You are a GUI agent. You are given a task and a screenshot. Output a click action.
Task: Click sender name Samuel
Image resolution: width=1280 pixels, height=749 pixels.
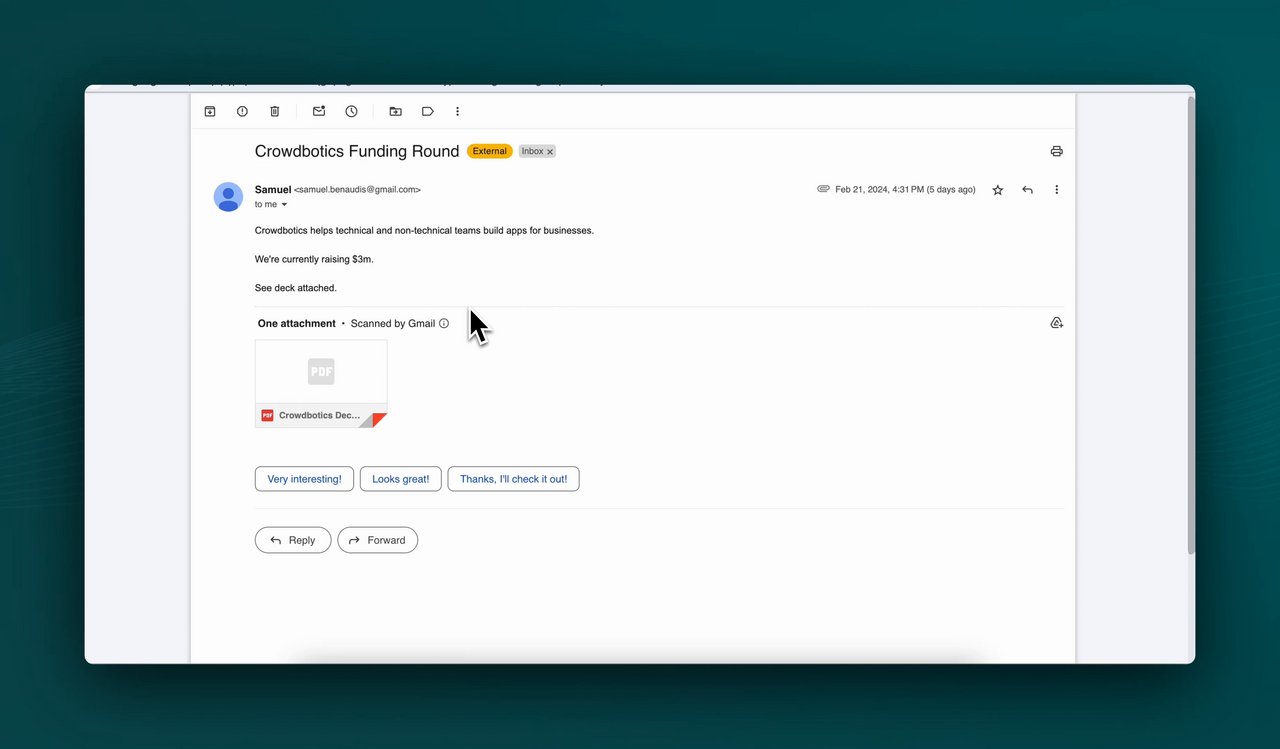pos(273,189)
